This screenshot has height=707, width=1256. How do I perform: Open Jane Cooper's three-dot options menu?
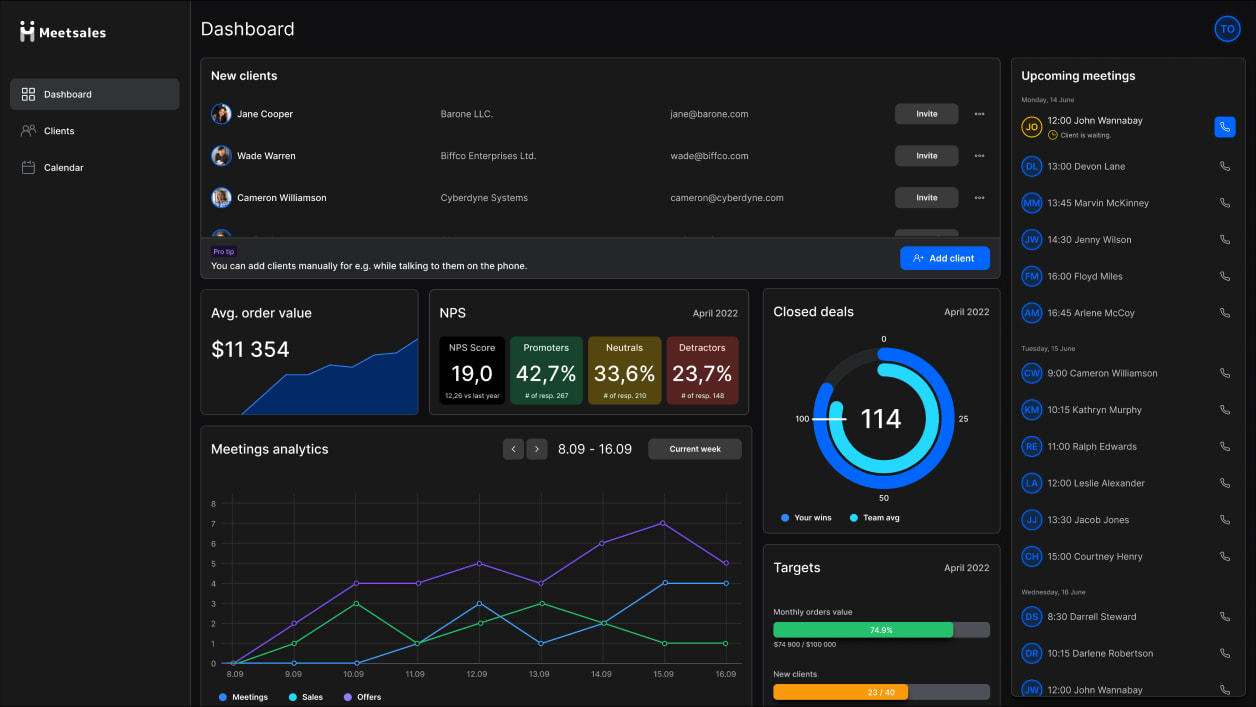point(979,114)
